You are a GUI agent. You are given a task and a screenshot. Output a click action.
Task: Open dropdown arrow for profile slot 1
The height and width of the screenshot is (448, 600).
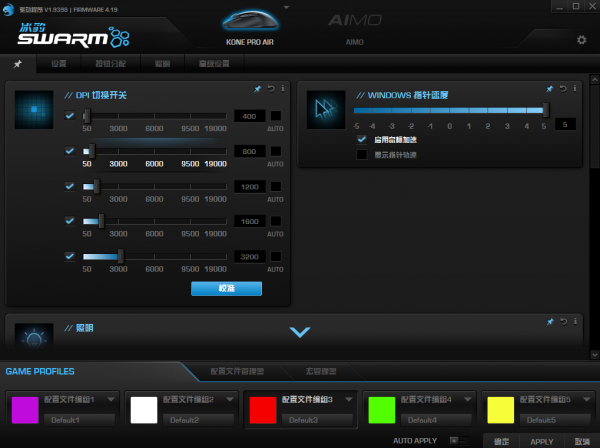coord(109,399)
